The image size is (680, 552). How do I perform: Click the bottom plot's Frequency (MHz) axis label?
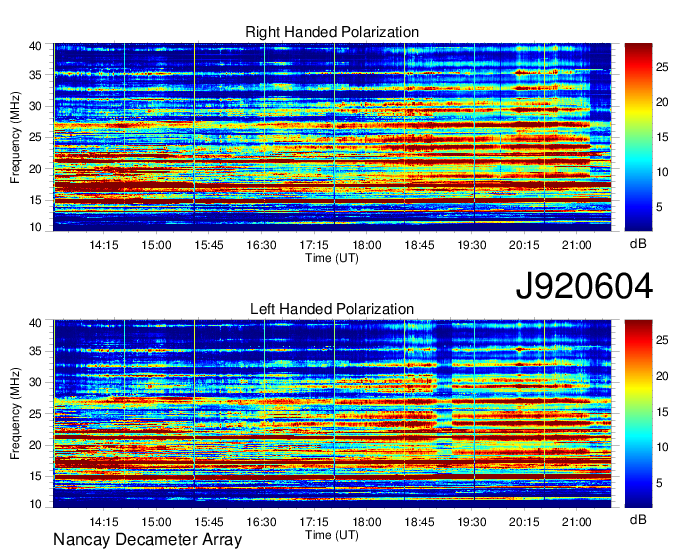[x=15, y=414]
